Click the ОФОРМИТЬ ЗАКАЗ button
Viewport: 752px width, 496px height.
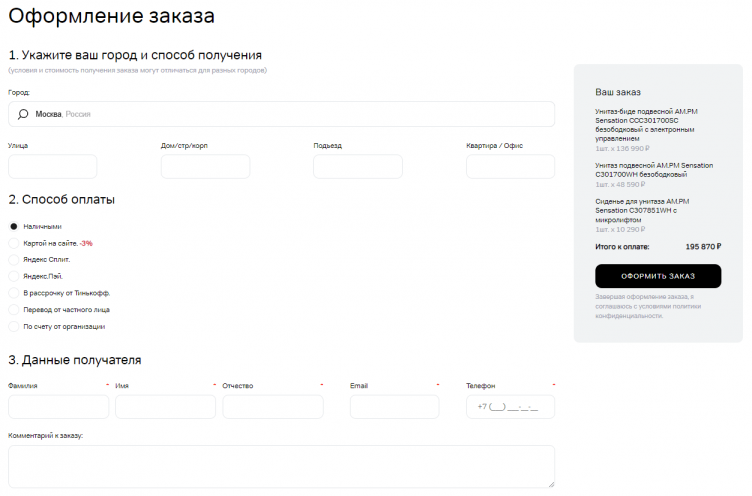tap(658, 276)
